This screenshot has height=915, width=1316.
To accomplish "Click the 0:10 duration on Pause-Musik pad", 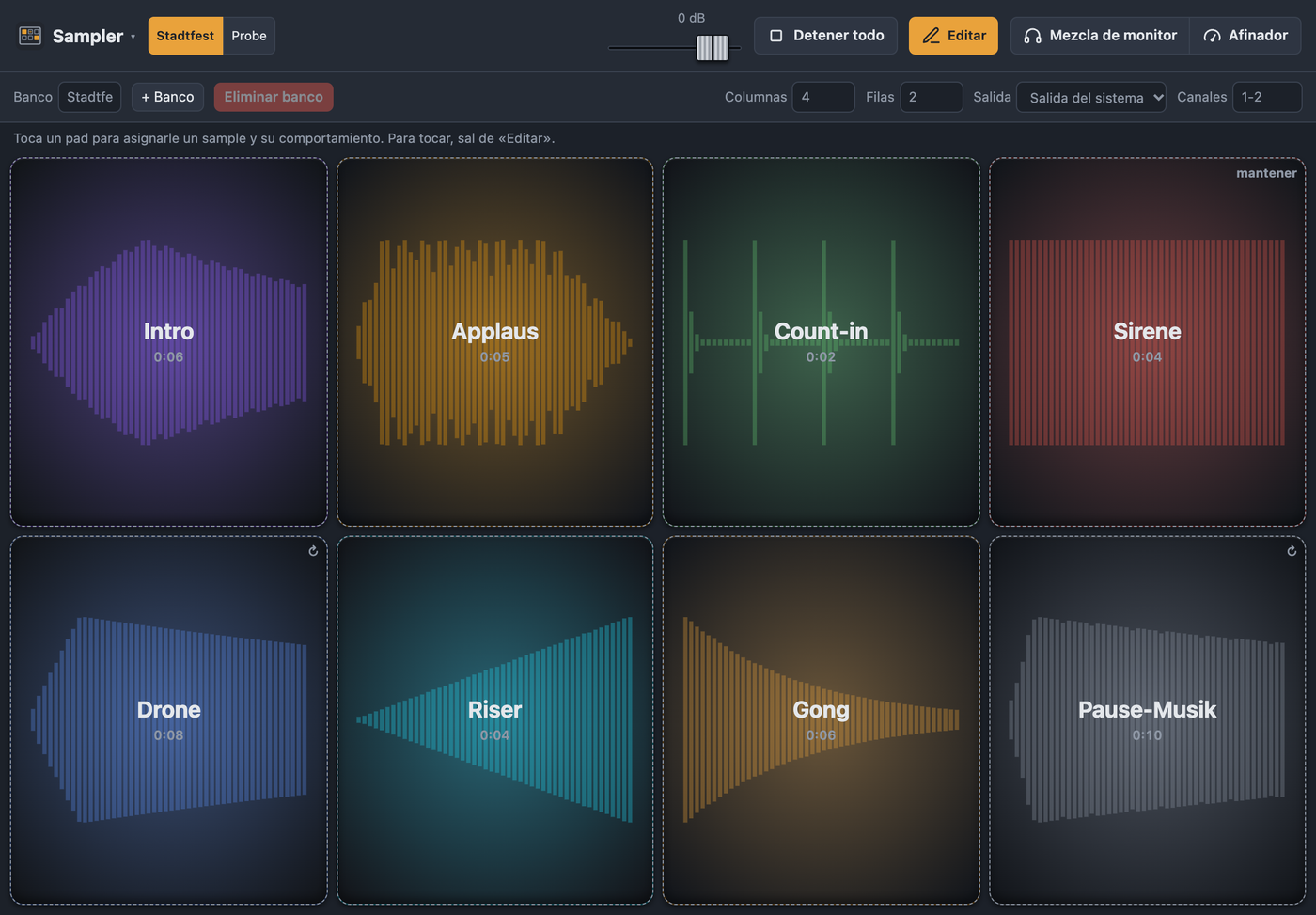I will click(1147, 735).
